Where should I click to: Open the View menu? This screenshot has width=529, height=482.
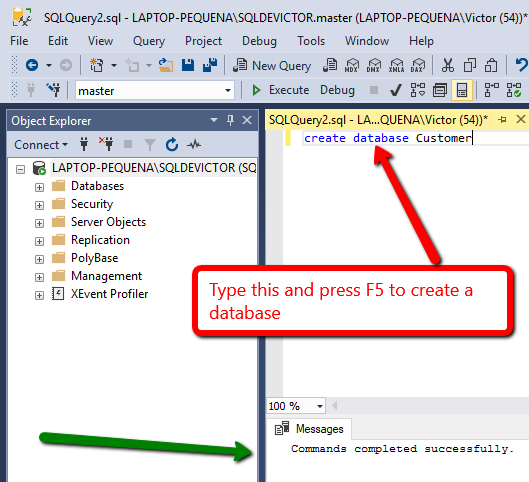[100, 41]
